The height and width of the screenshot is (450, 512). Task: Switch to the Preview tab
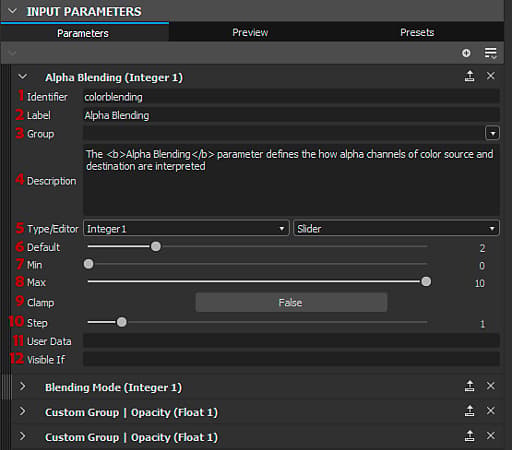tap(250, 32)
